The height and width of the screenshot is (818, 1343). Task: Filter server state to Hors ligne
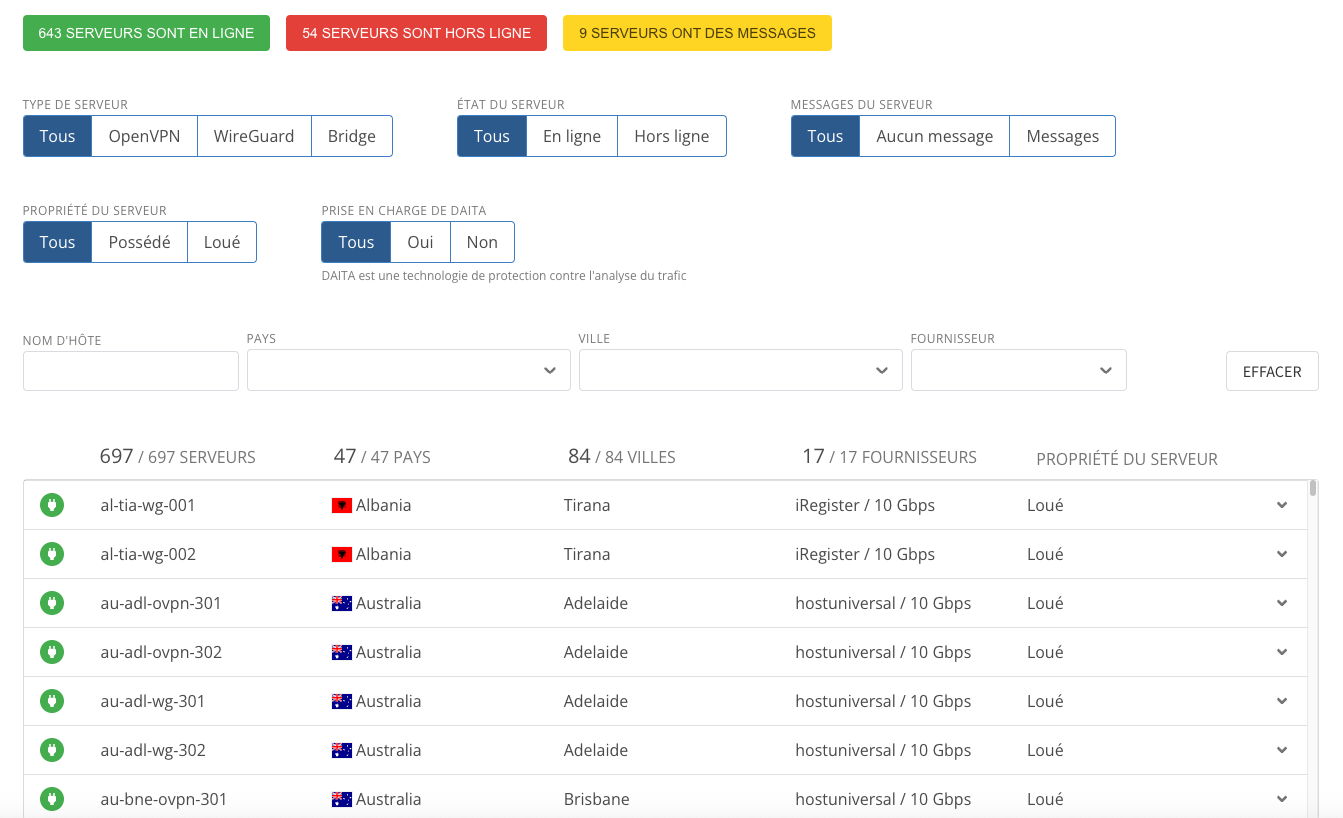671,136
